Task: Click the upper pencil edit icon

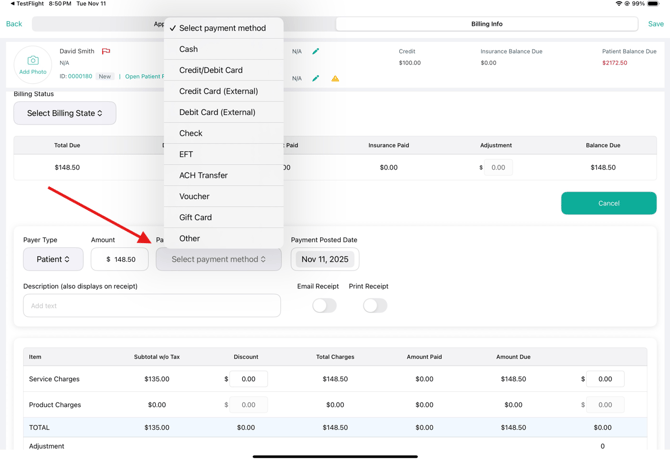Action: coord(316,51)
